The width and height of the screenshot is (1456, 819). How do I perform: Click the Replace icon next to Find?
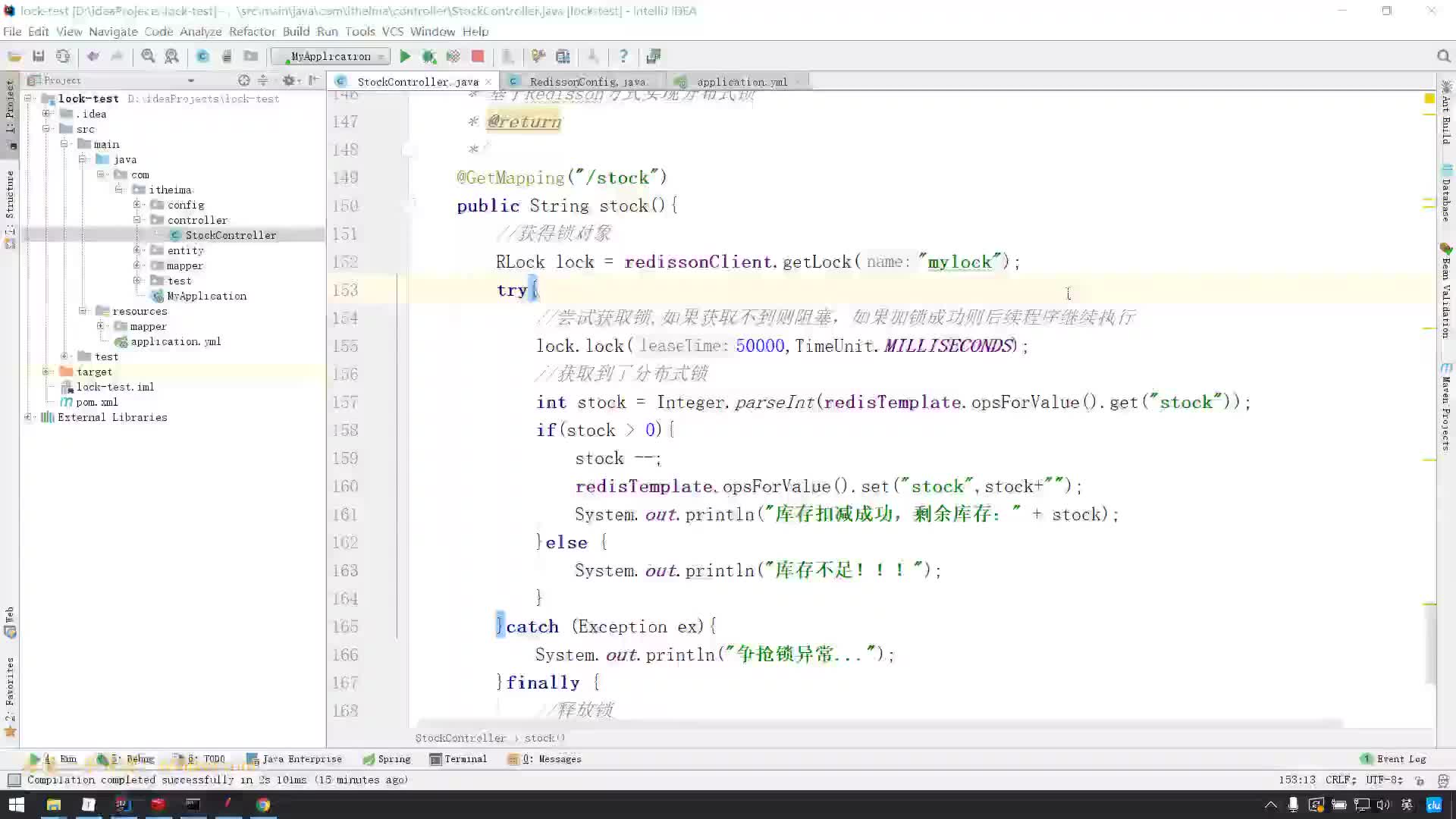click(x=172, y=56)
